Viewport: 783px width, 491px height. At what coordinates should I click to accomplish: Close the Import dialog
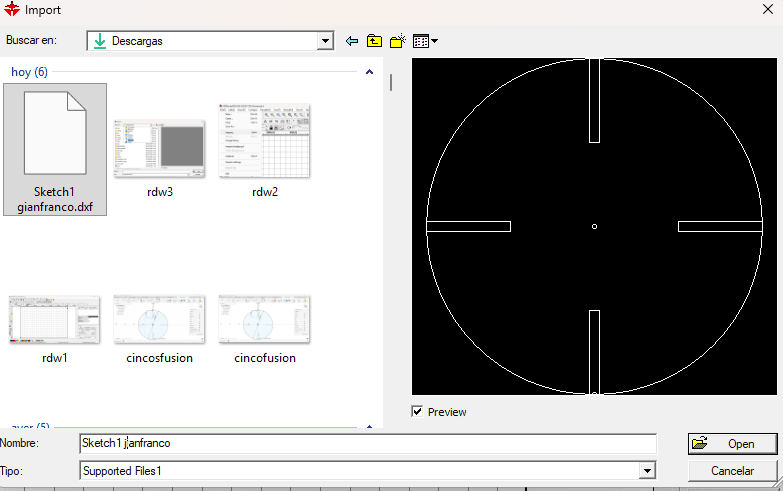[768, 9]
